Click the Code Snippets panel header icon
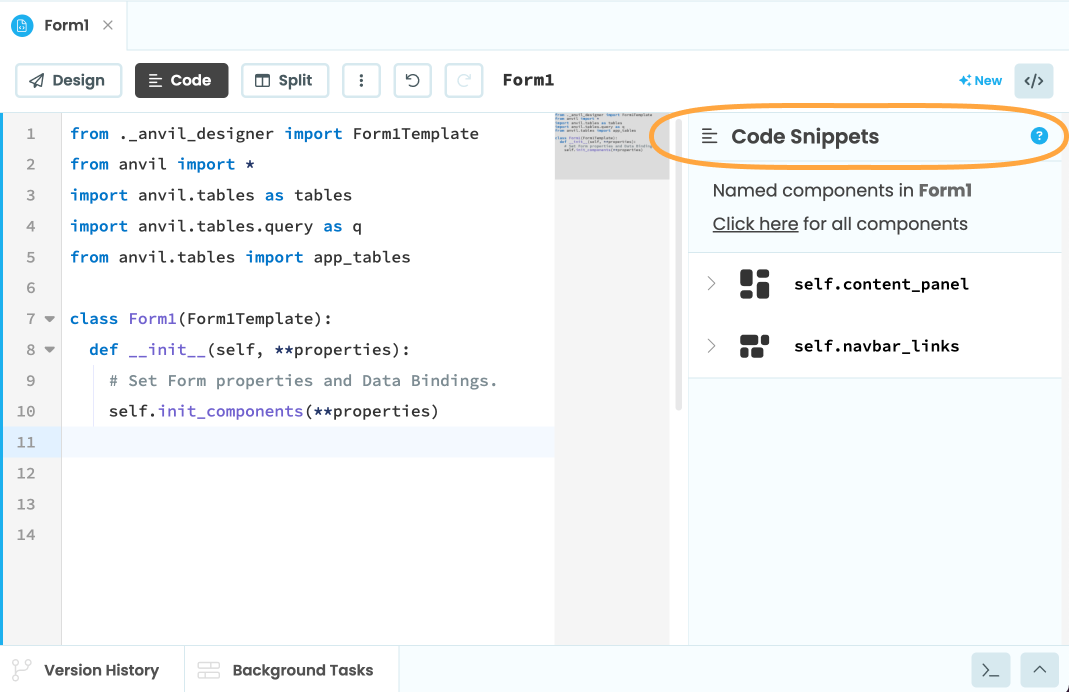Viewport: 1069px width, 692px height. [711, 137]
